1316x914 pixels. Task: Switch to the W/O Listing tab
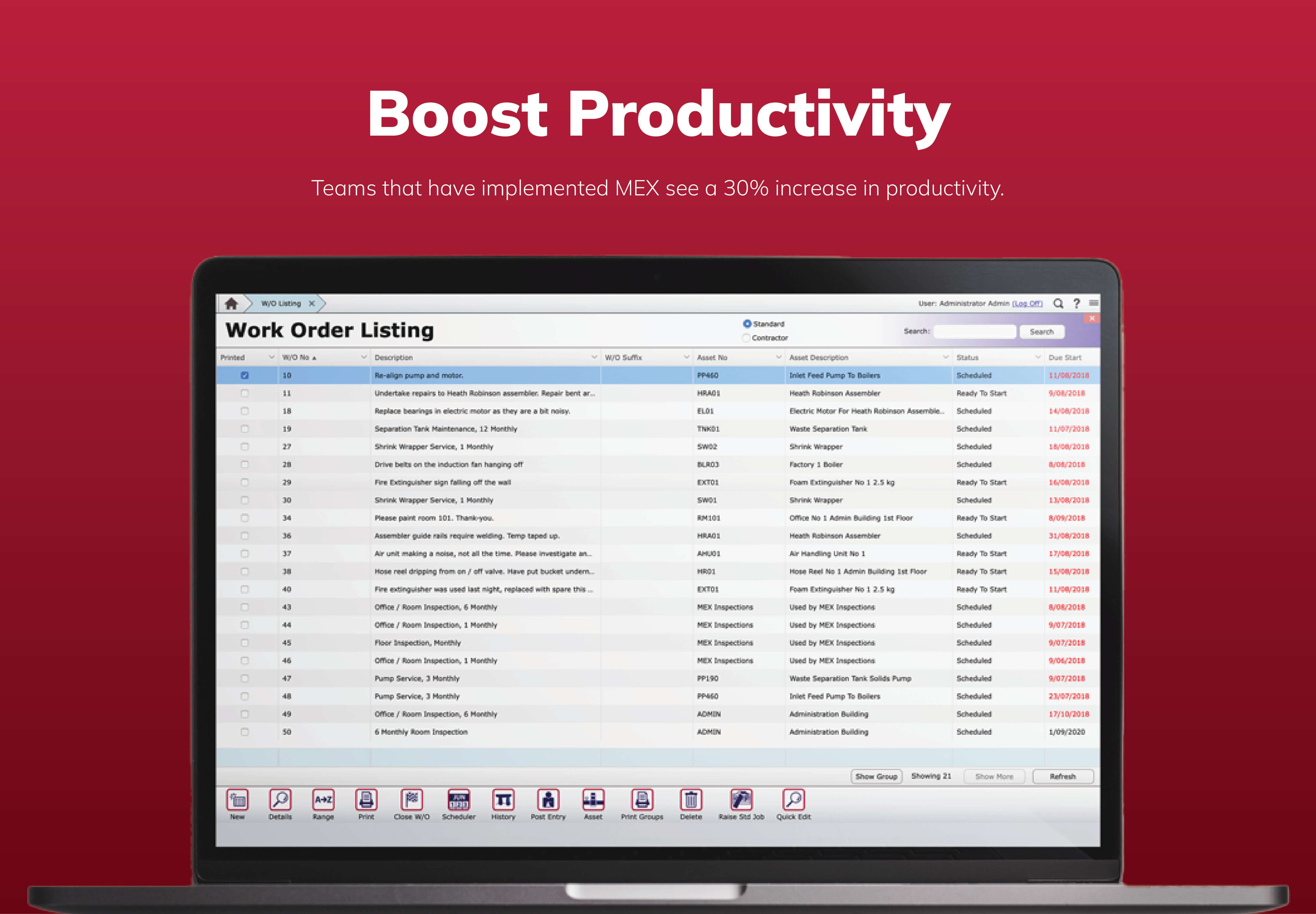pyautogui.click(x=281, y=304)
